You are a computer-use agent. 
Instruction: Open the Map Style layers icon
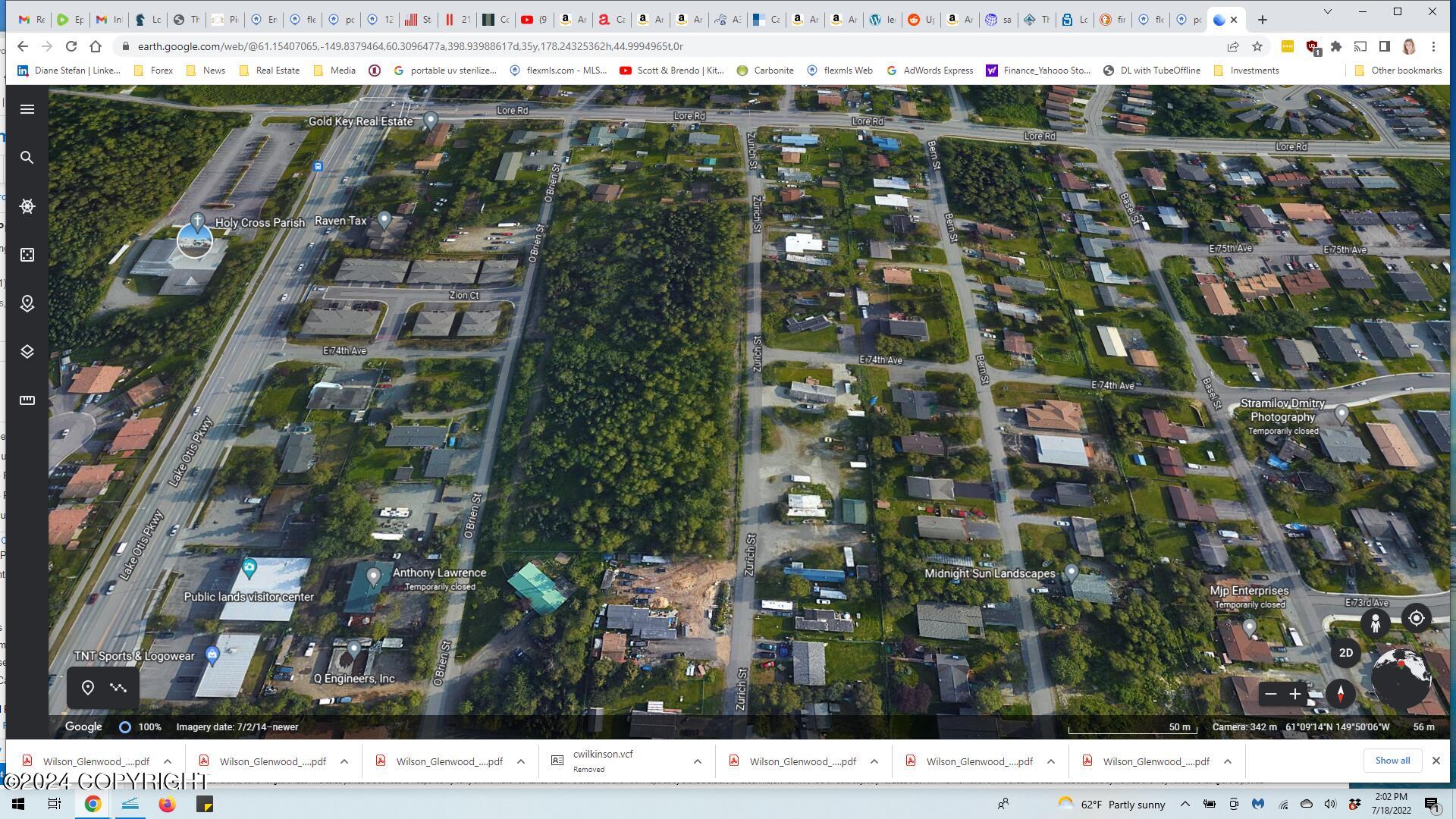pyautogui.click(x=27, y=351)
